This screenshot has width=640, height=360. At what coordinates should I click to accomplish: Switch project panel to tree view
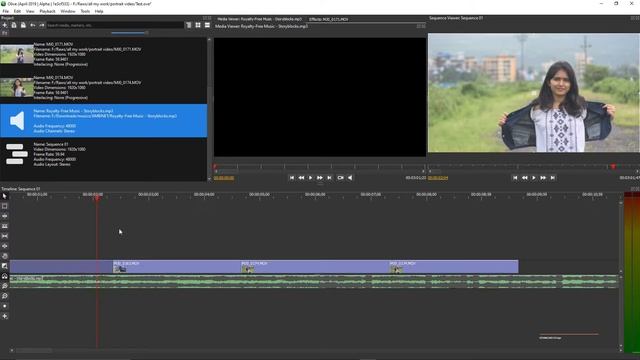click(x=189, y=25)
